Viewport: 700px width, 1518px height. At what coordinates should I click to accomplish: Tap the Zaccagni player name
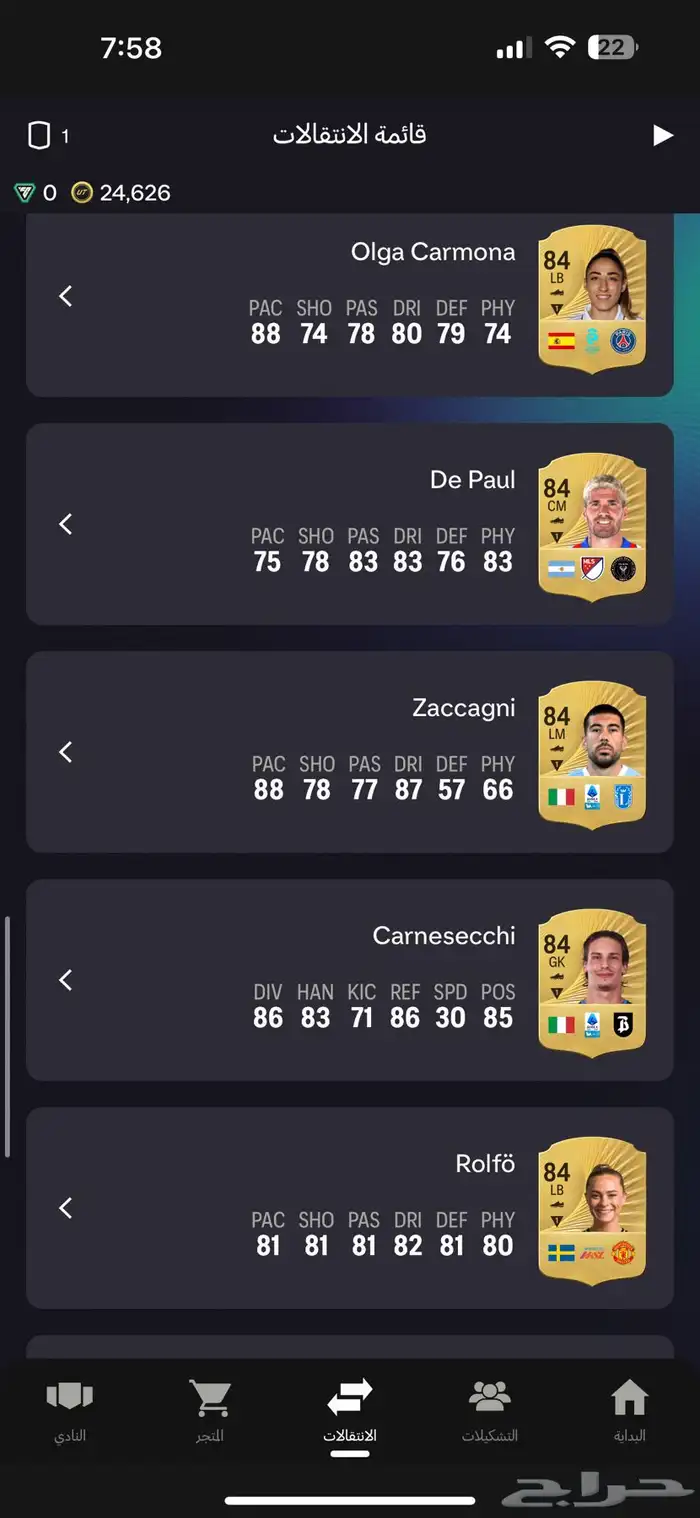coord(464,708)
